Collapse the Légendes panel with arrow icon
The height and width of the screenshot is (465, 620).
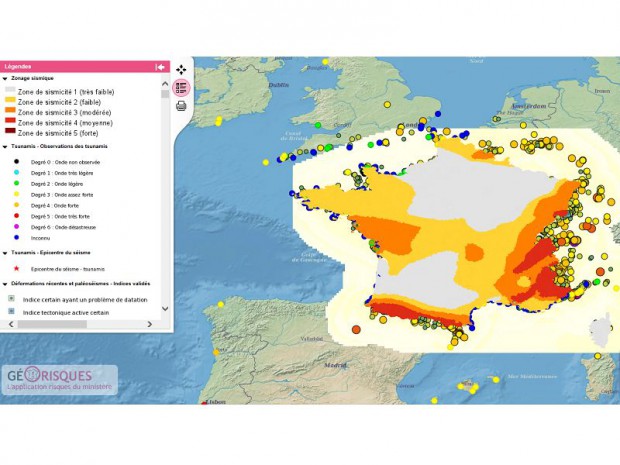[160, 67]
